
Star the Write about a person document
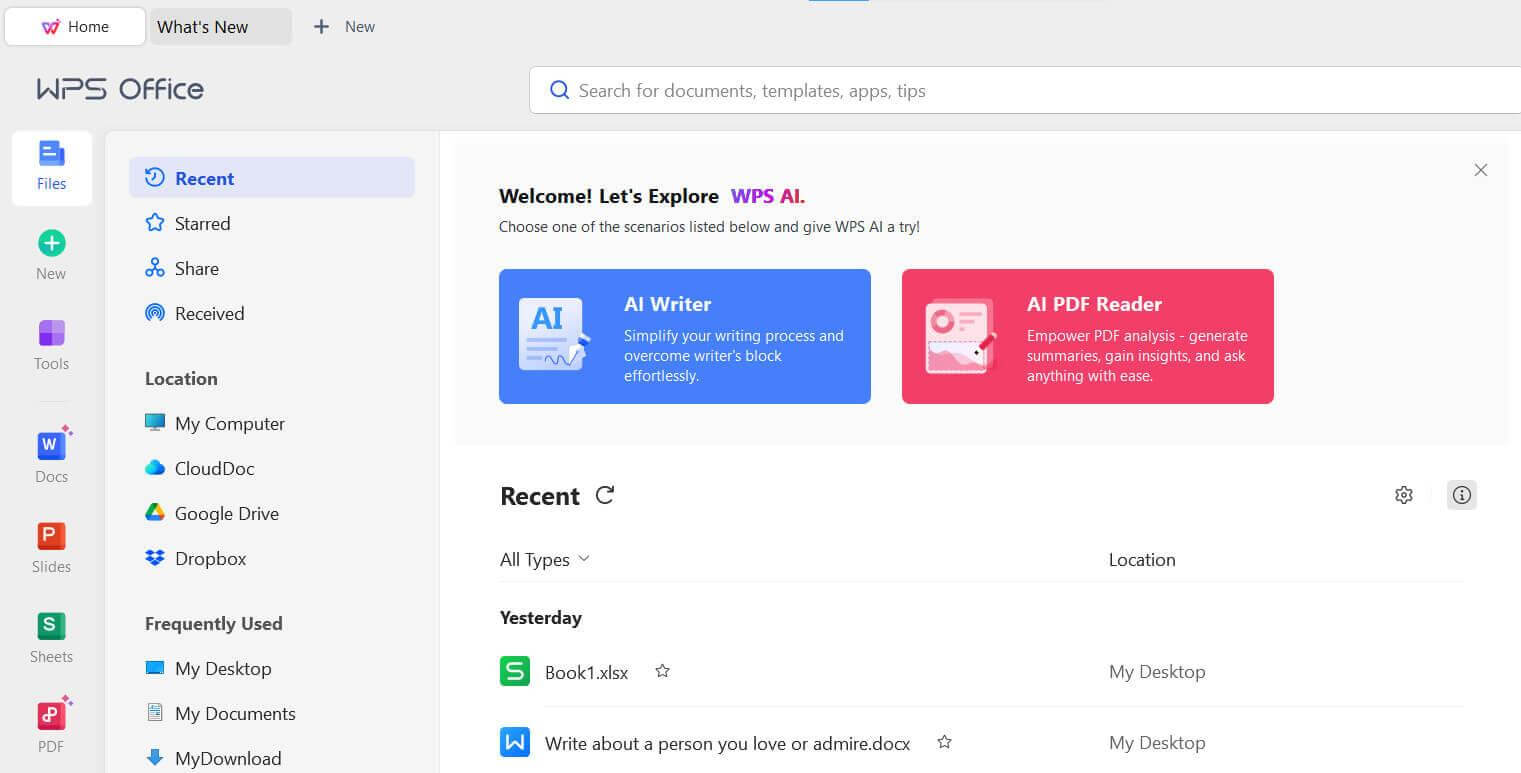coord(943,742)
